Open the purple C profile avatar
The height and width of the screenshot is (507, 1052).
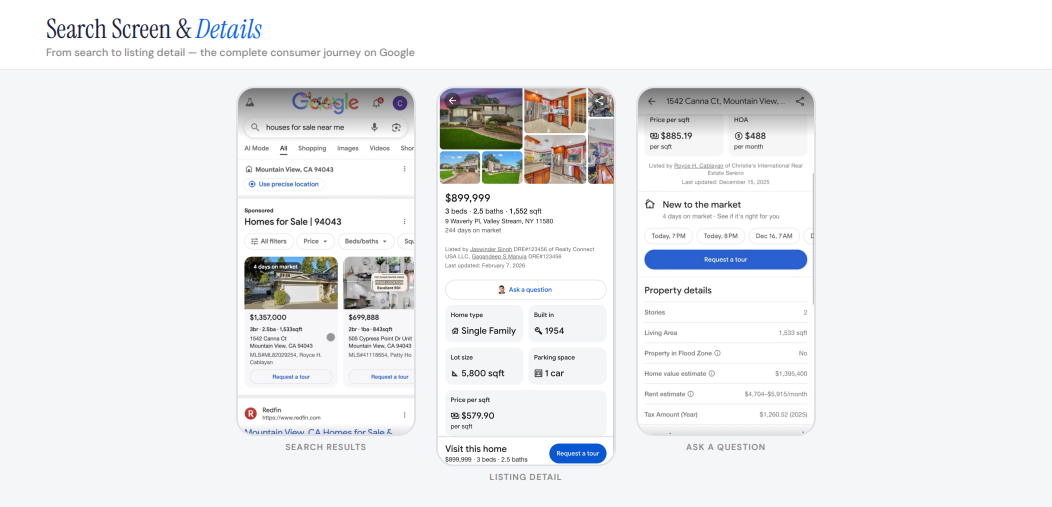400,103
